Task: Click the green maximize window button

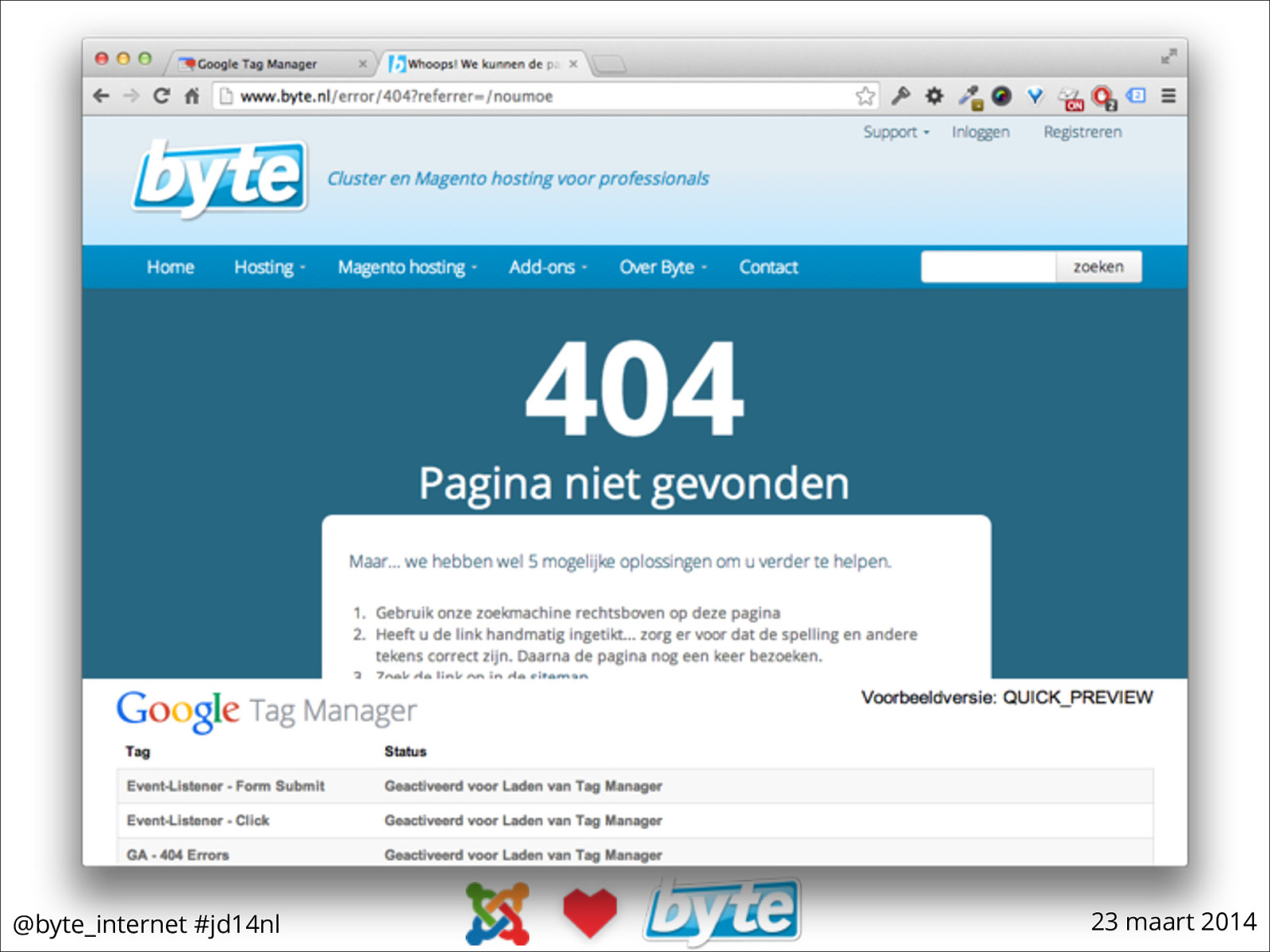Action: [x=144, y=58]
